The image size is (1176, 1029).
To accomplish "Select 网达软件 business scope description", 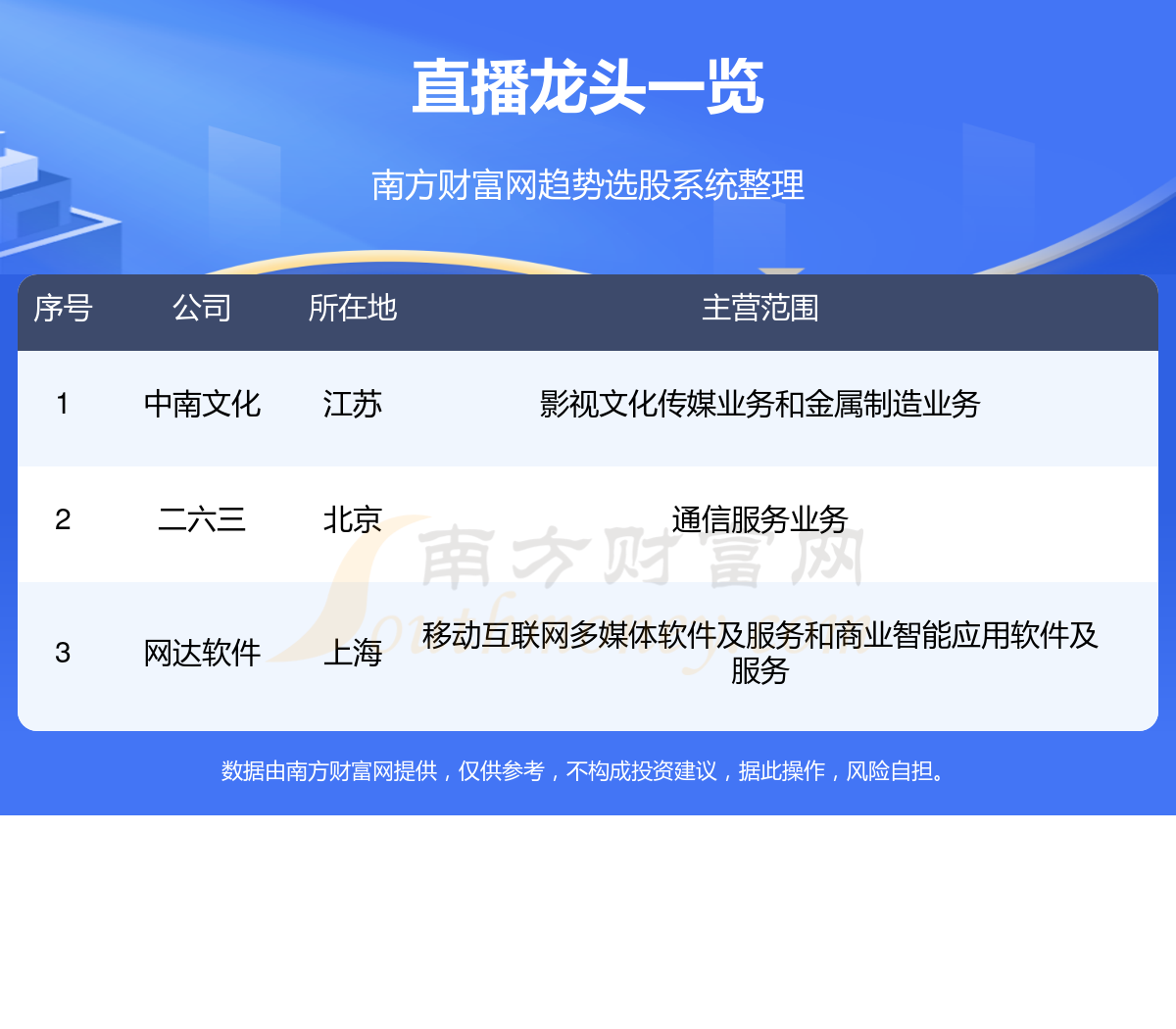I will (x=760, y=653).
